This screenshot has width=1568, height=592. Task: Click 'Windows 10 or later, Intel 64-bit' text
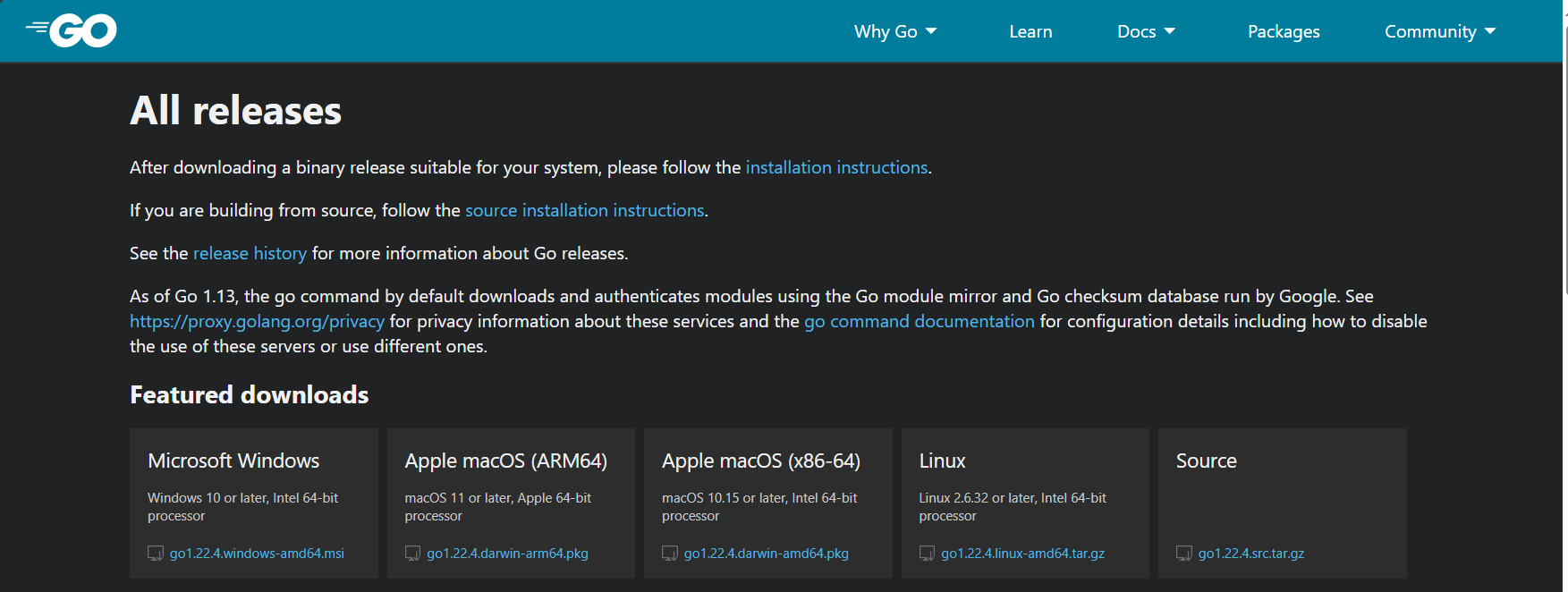click(x=242, y=498)
